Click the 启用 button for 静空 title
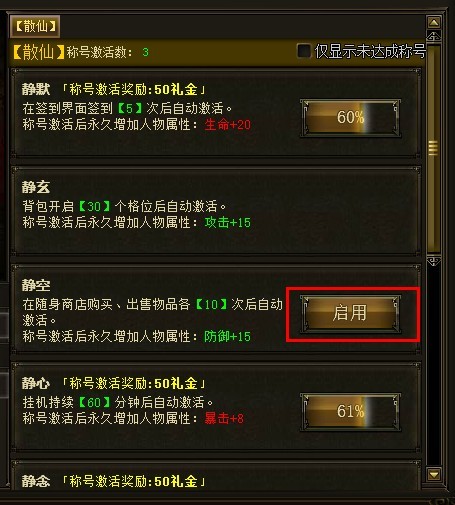455x505 pixels. [x=350, y=313]
